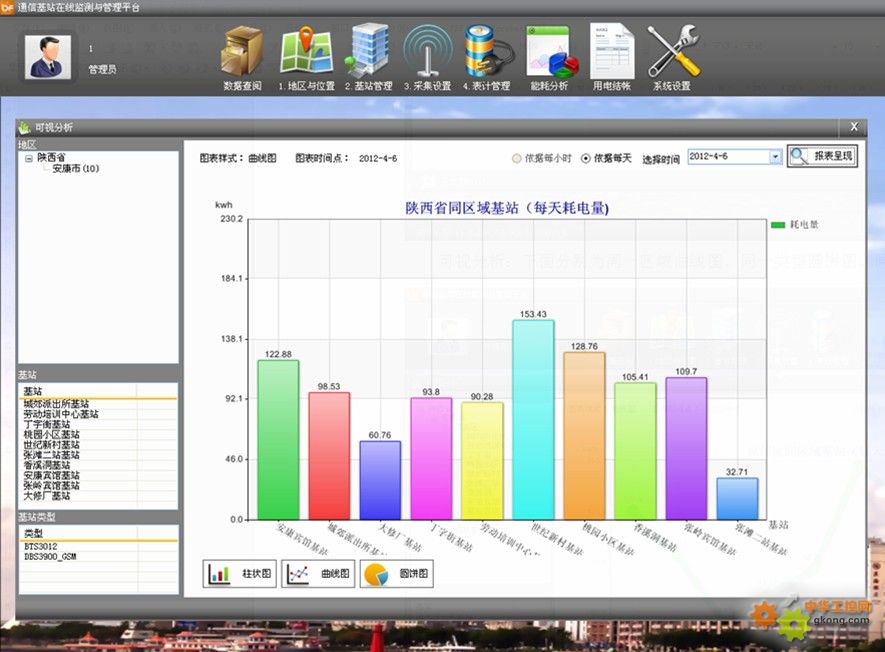Open the 数据查阅 data query icon
Viewport: 885px width, 652px height.
(242, 52)
